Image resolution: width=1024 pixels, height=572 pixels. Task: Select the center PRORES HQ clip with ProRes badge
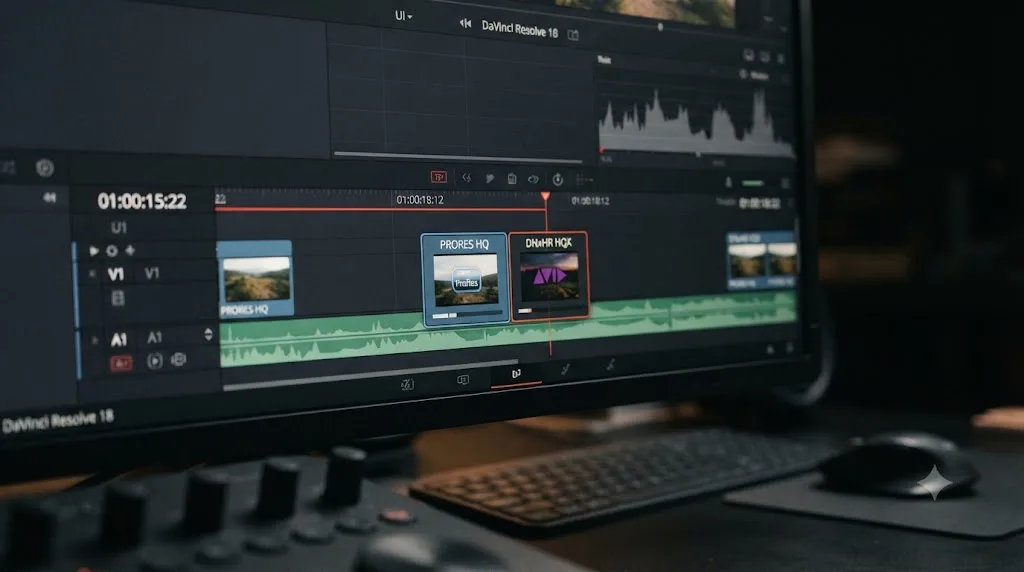coord(464,279)
